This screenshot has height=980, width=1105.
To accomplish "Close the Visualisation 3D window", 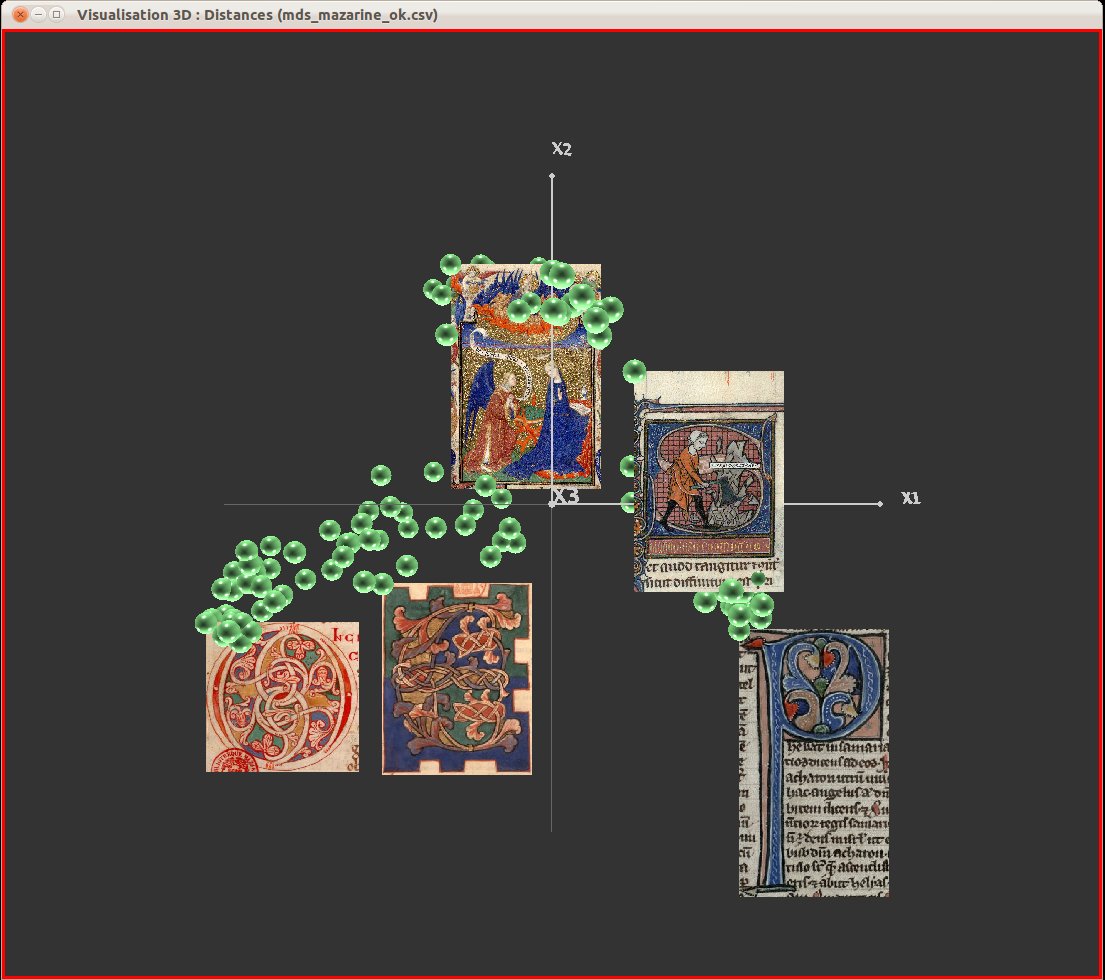I will coord(20,14).
